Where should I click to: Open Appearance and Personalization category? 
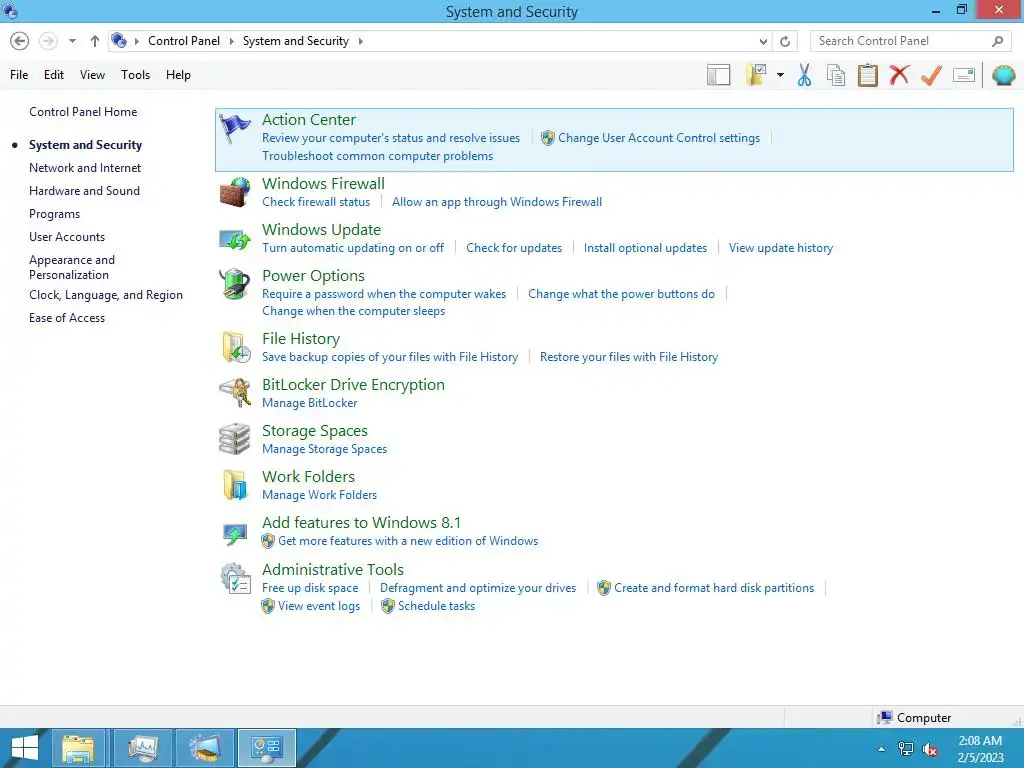(72, 267)
